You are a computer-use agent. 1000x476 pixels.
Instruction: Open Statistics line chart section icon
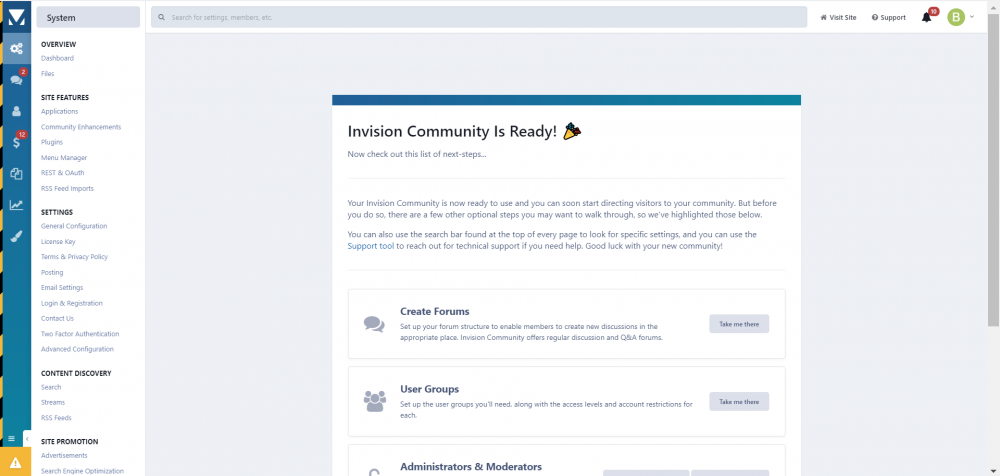[x=17, y=205]
